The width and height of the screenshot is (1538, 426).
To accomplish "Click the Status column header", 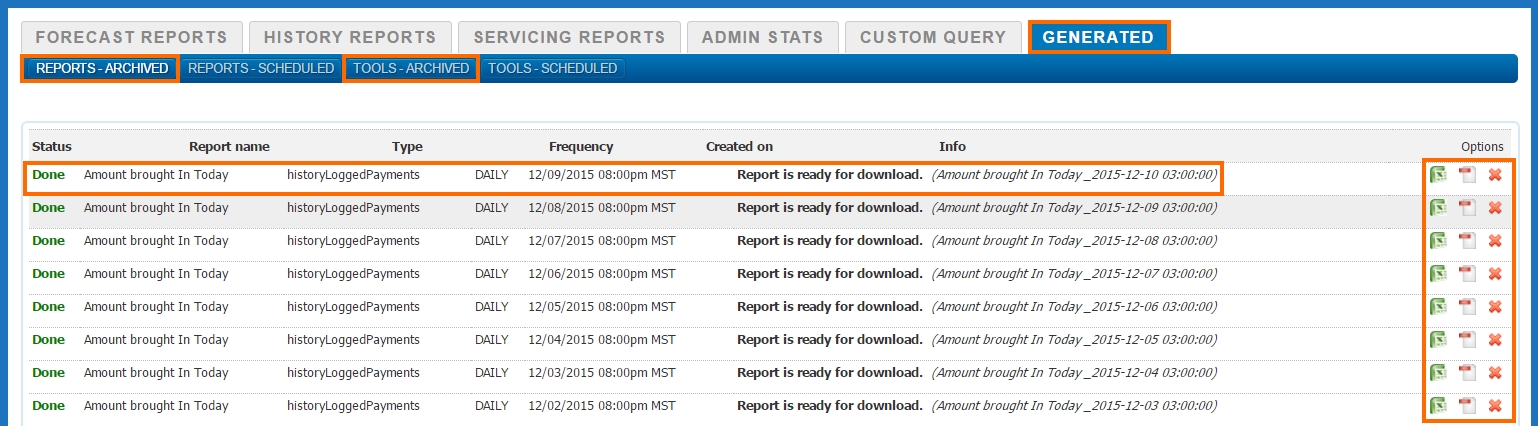I will pyautogui.click(x=52, y=146).
